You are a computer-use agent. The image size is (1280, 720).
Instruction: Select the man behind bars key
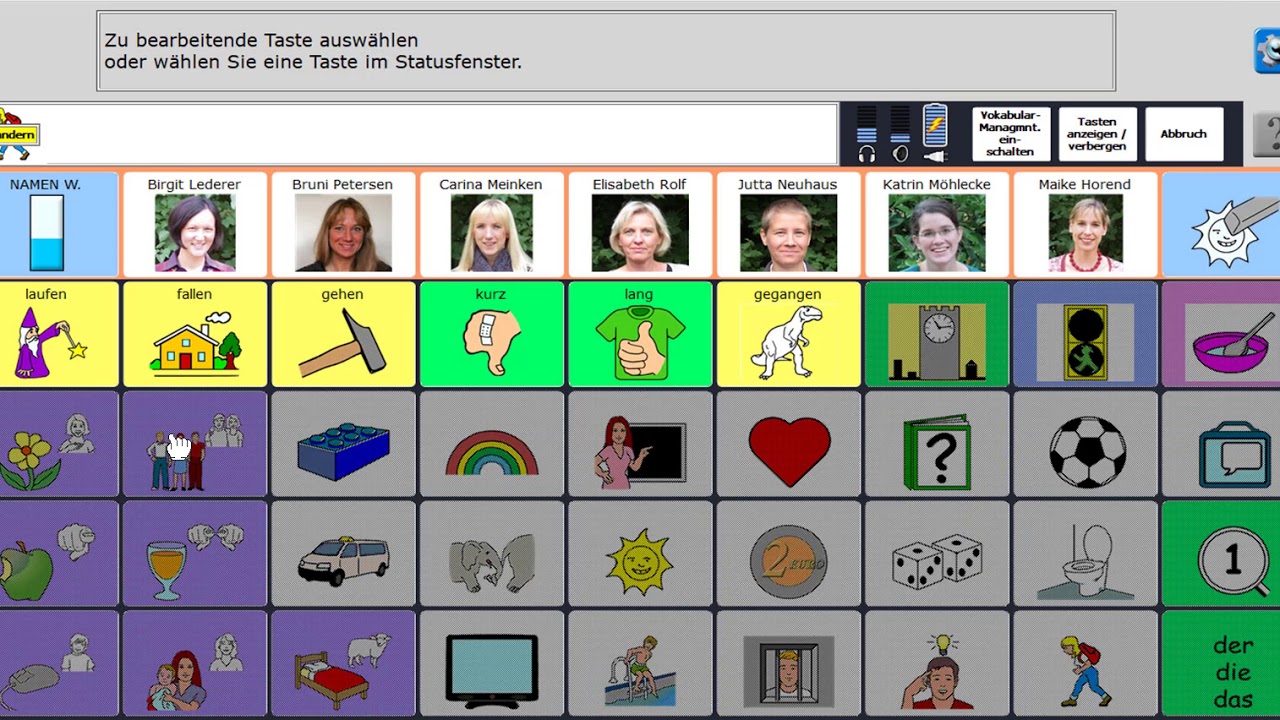point(788,664)
